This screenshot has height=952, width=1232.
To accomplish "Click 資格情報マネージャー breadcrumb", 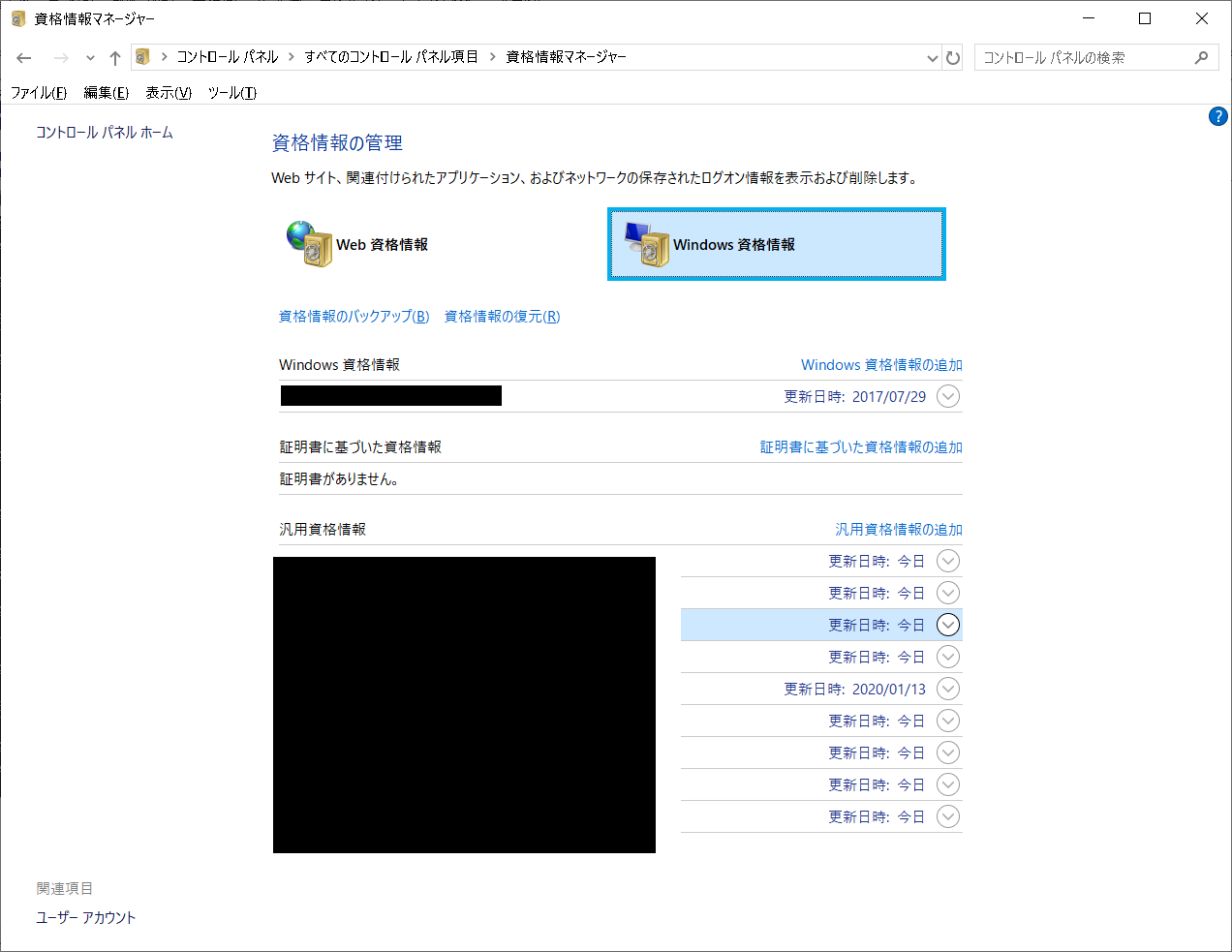I will pos(566,57).
